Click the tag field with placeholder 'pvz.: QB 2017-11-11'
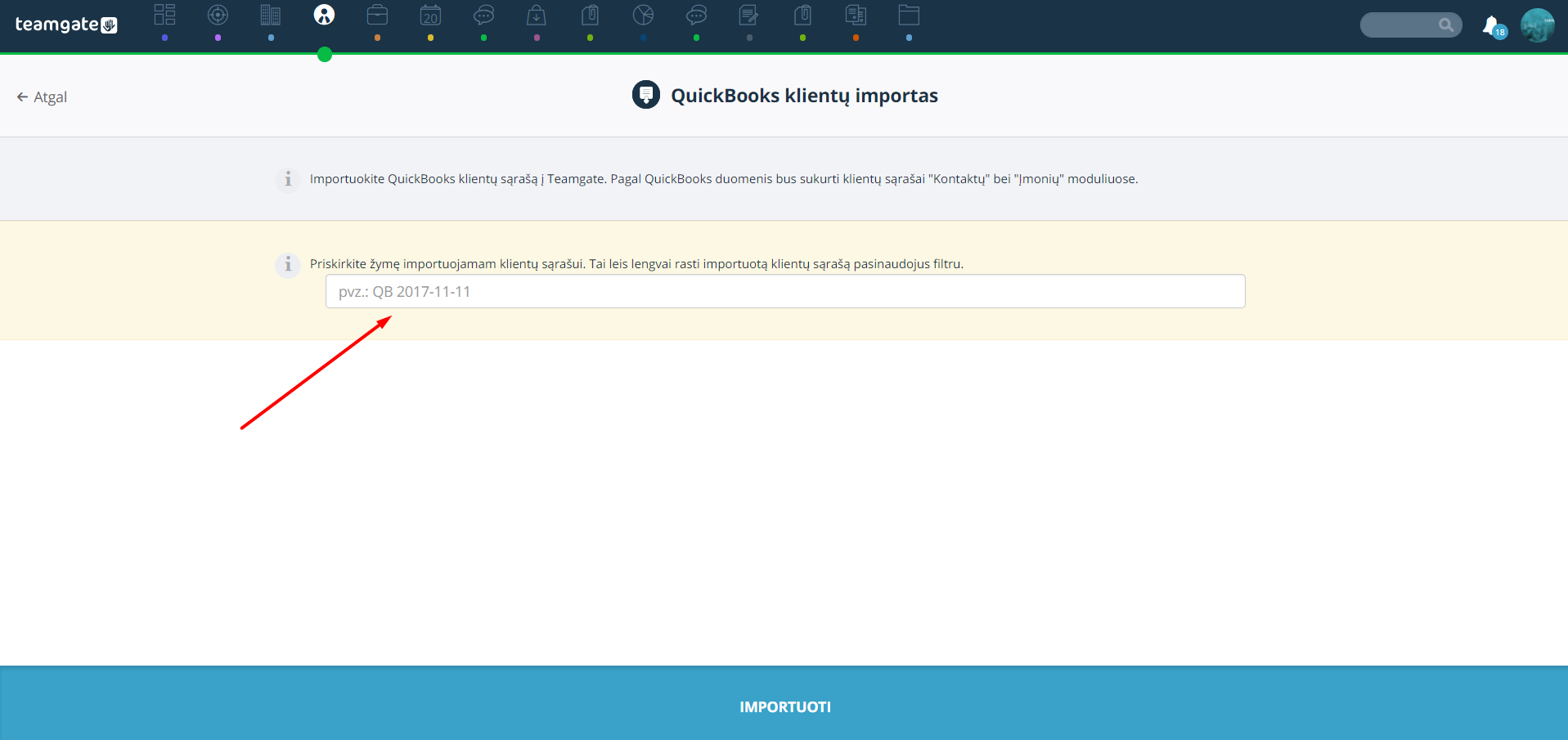1568x740 pixels. (x=785, y=291)
